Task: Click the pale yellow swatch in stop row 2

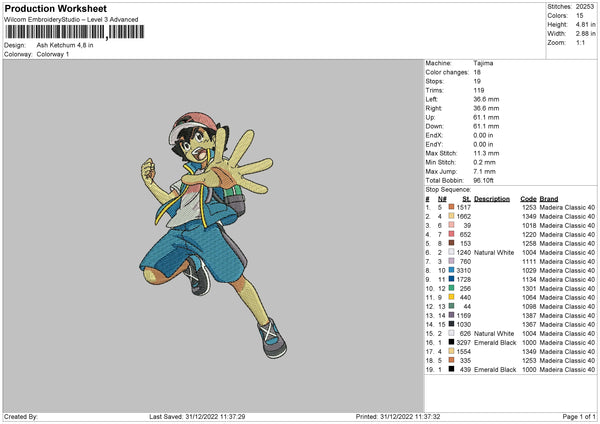Action: coord(452,216)
